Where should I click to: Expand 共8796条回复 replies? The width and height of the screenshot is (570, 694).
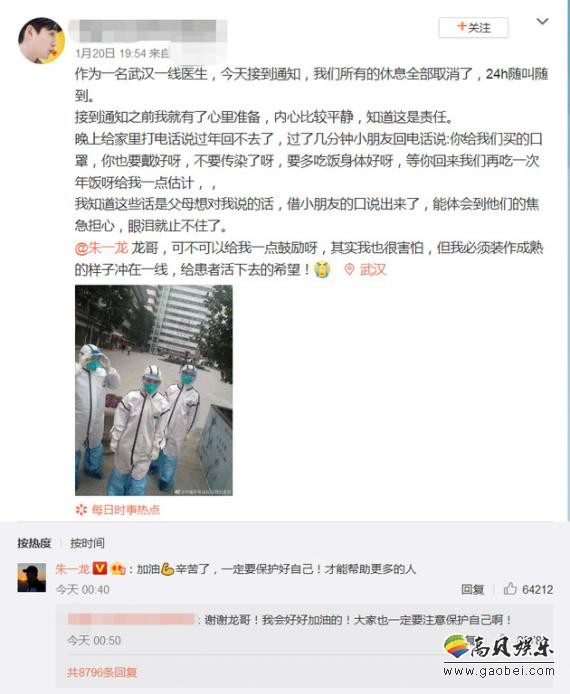[x=102, y=672]
